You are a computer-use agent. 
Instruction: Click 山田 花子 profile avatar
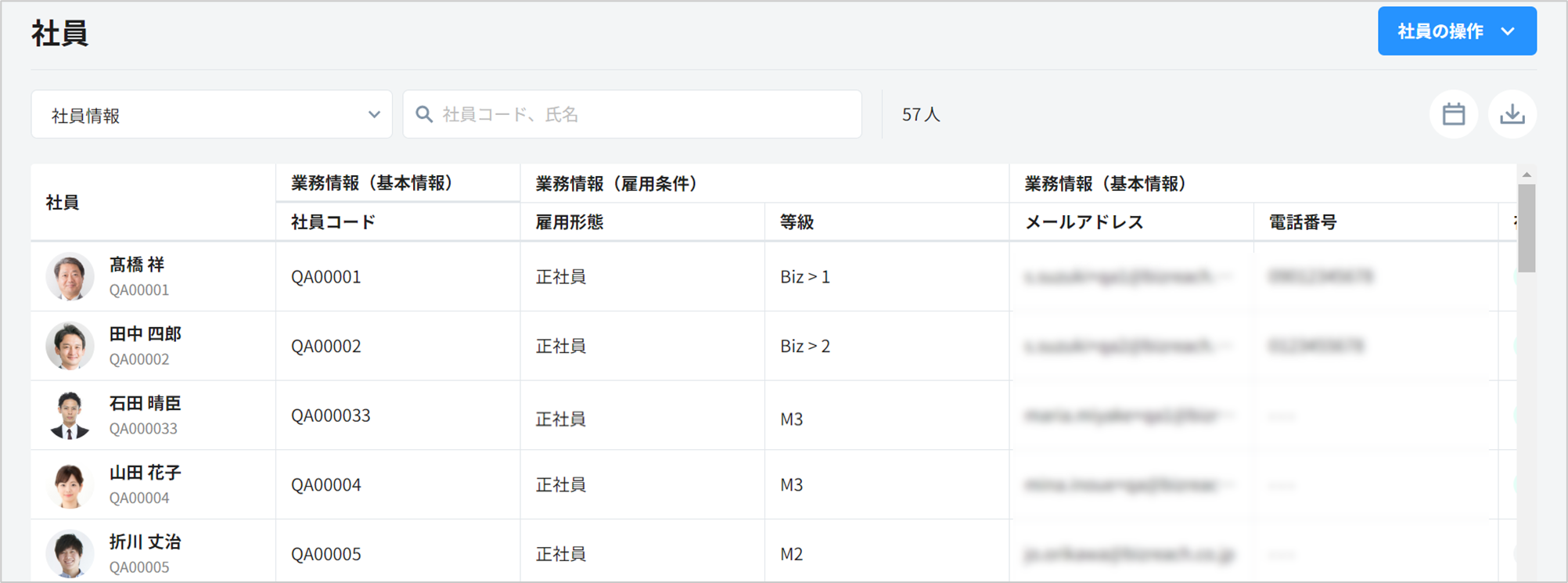pyautogui.click(x=70, y=484)
